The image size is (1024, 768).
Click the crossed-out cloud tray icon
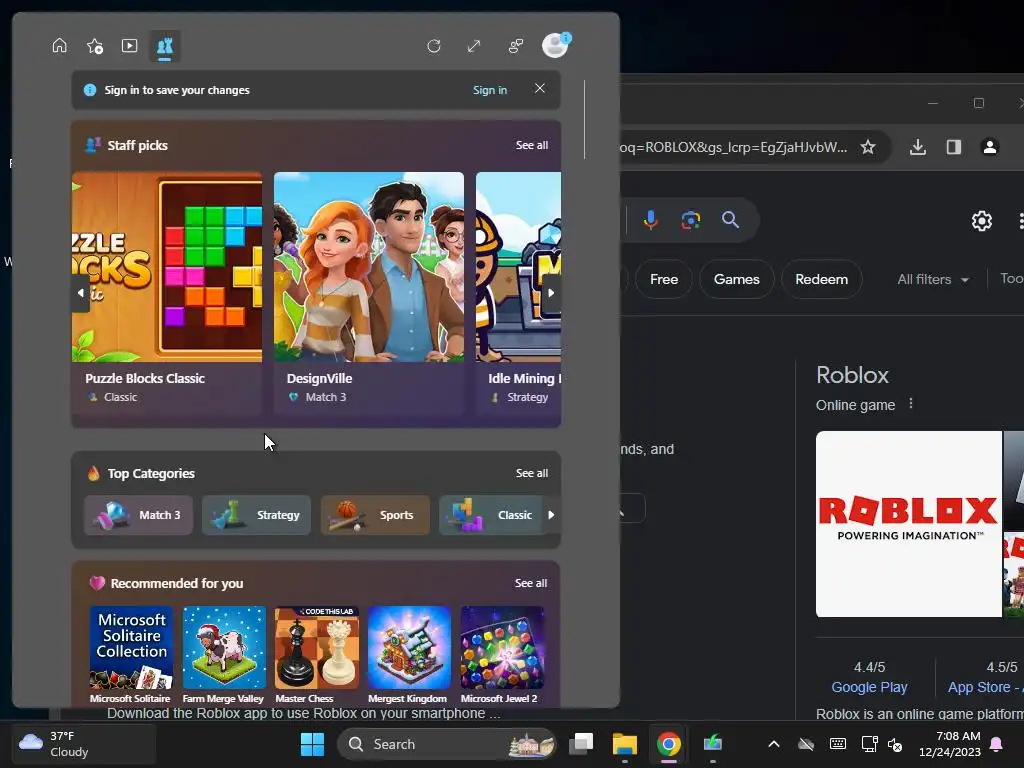pos(806,744)
